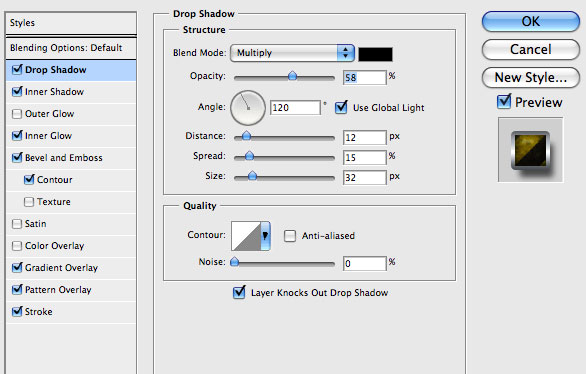
Task: Select the Pattern Overlay style row
Action: pyautogui.click(x=71, y=290)
